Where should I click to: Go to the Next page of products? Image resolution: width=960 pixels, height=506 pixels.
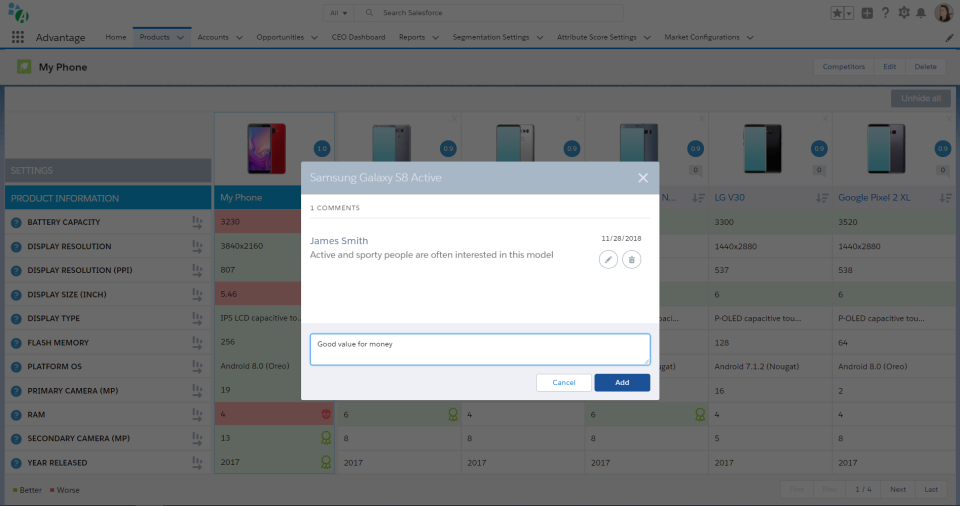(x=898, y=489)
